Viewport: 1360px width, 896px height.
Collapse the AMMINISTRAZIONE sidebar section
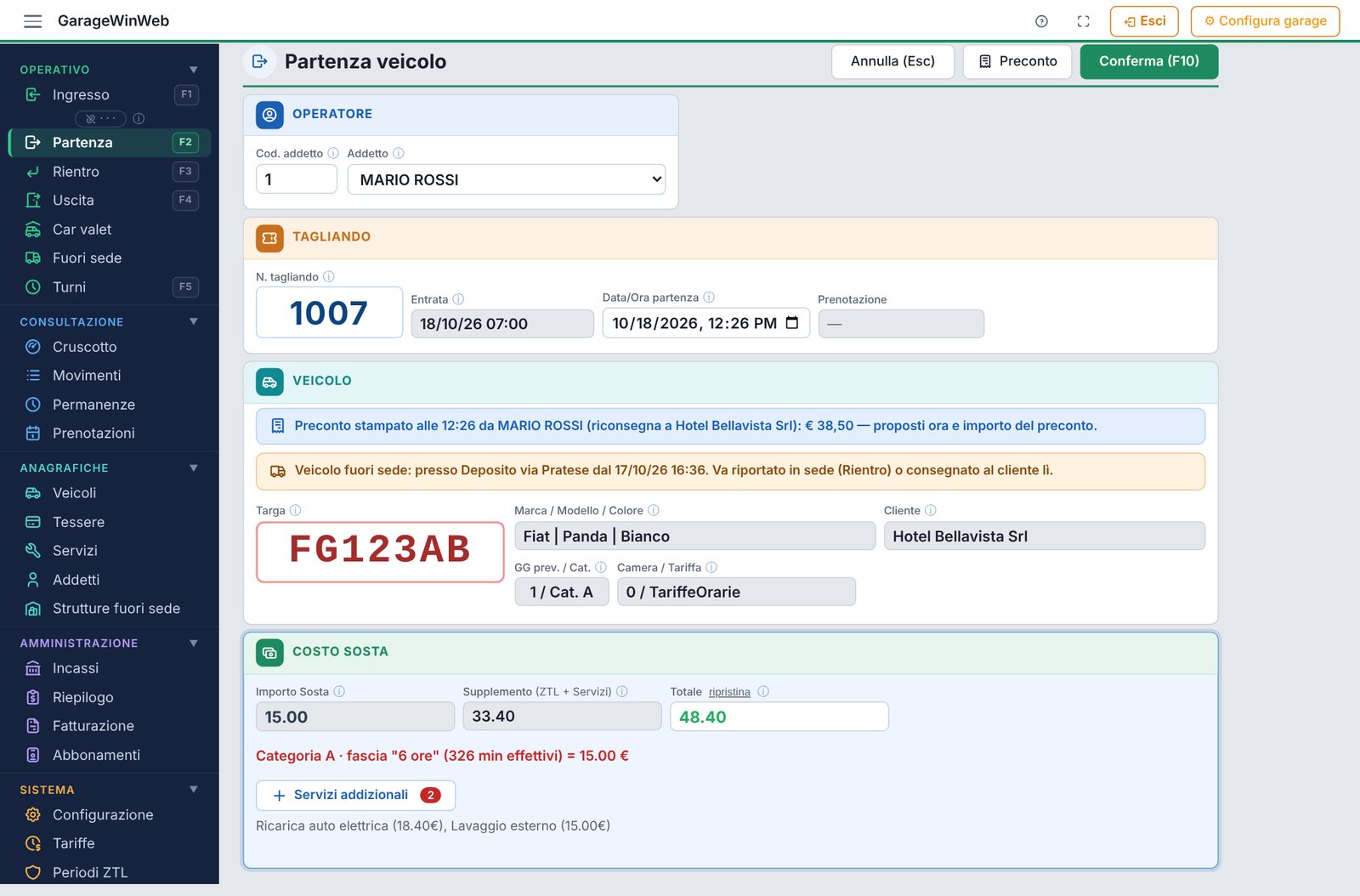(x=194, y=643)
